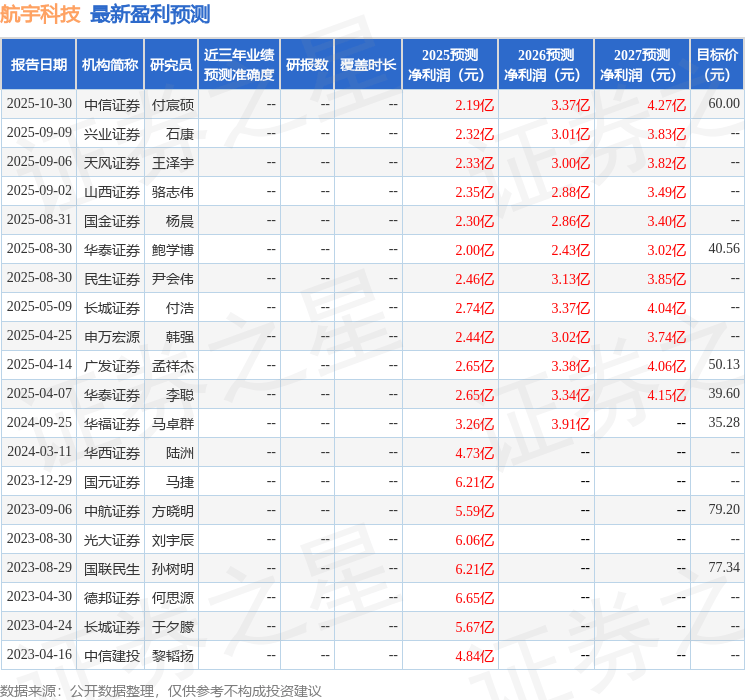Click analyst name 付宸硕
The image size is (745, 700).
pyautogui.click(x=173, y=105)
